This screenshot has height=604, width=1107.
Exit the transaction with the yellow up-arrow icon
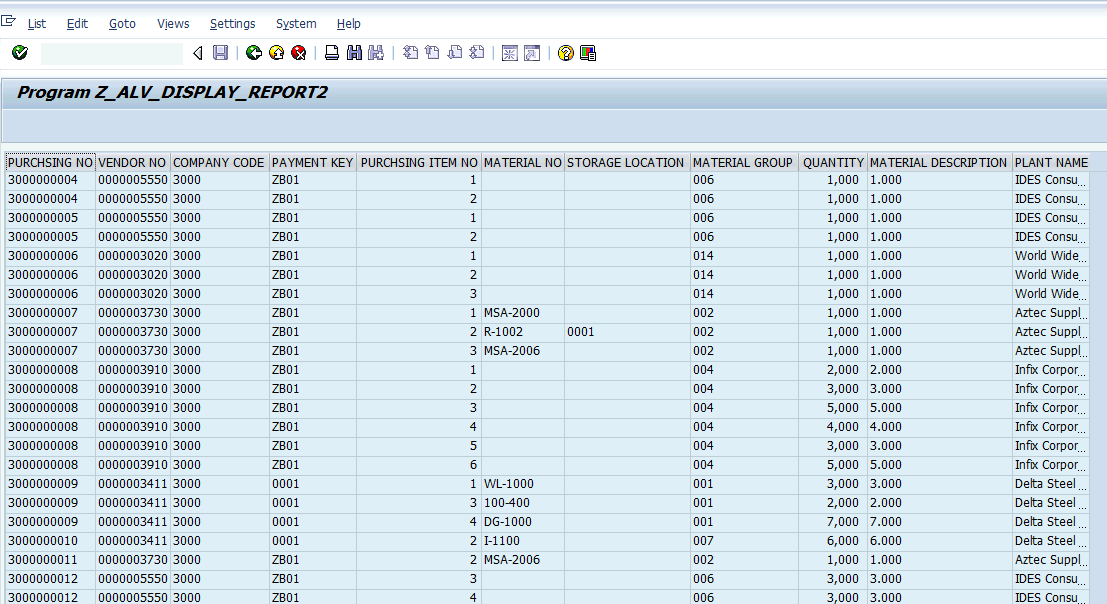click(275, 52)
